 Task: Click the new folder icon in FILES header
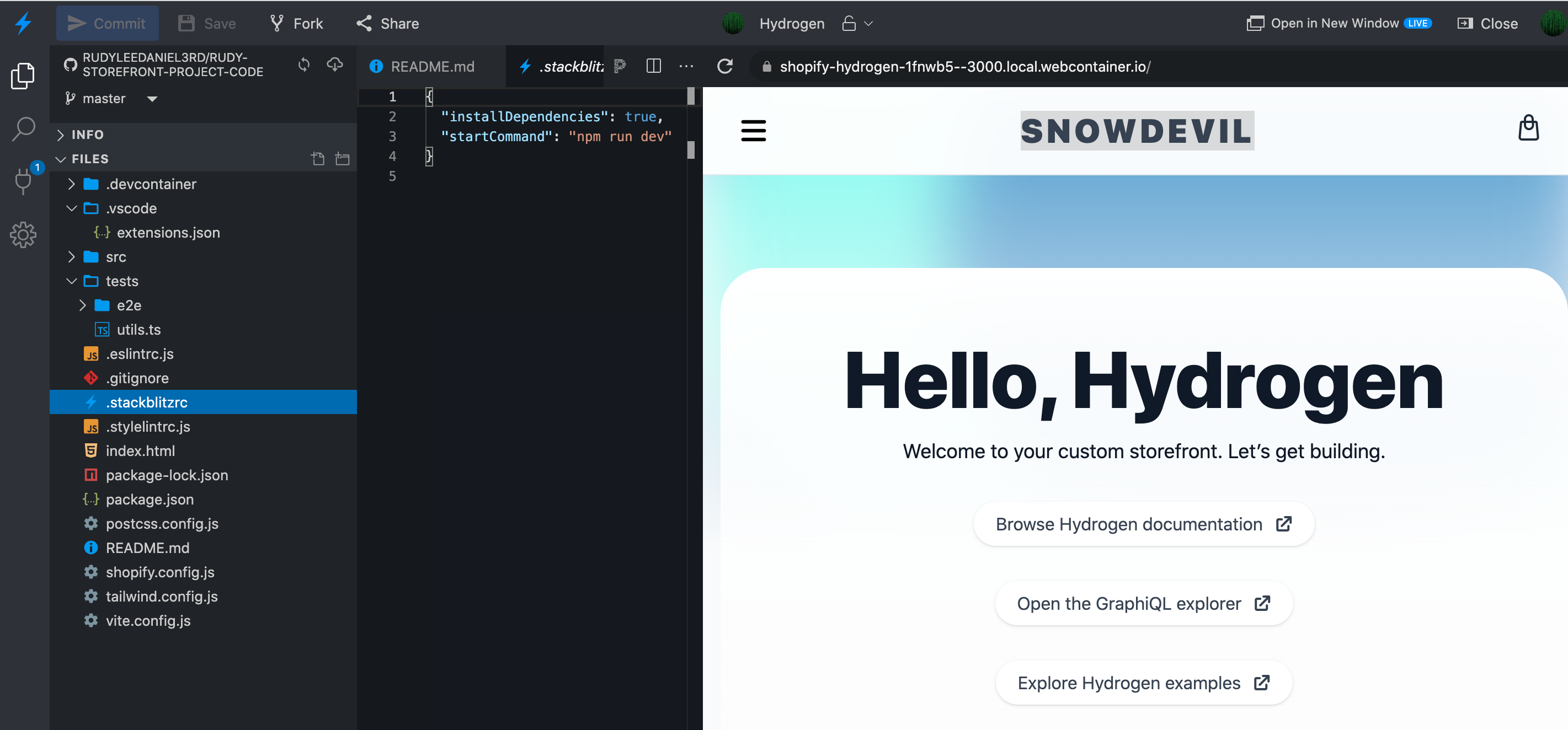click(342, 159)
